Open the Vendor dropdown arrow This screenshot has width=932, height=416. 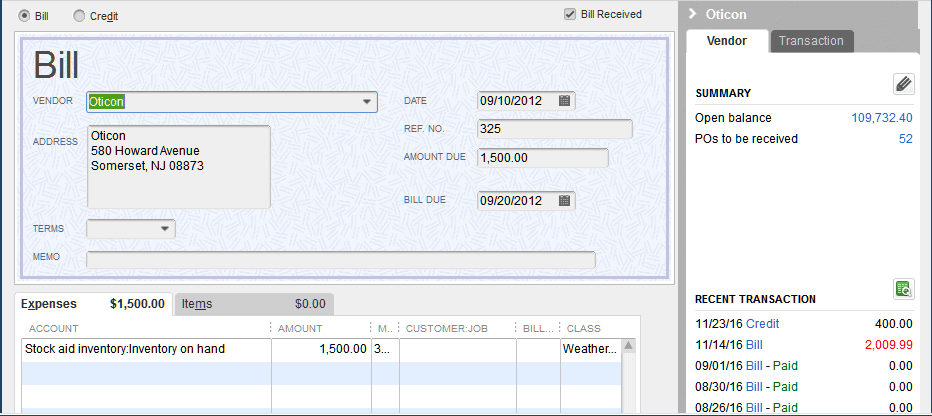point(367,102)
